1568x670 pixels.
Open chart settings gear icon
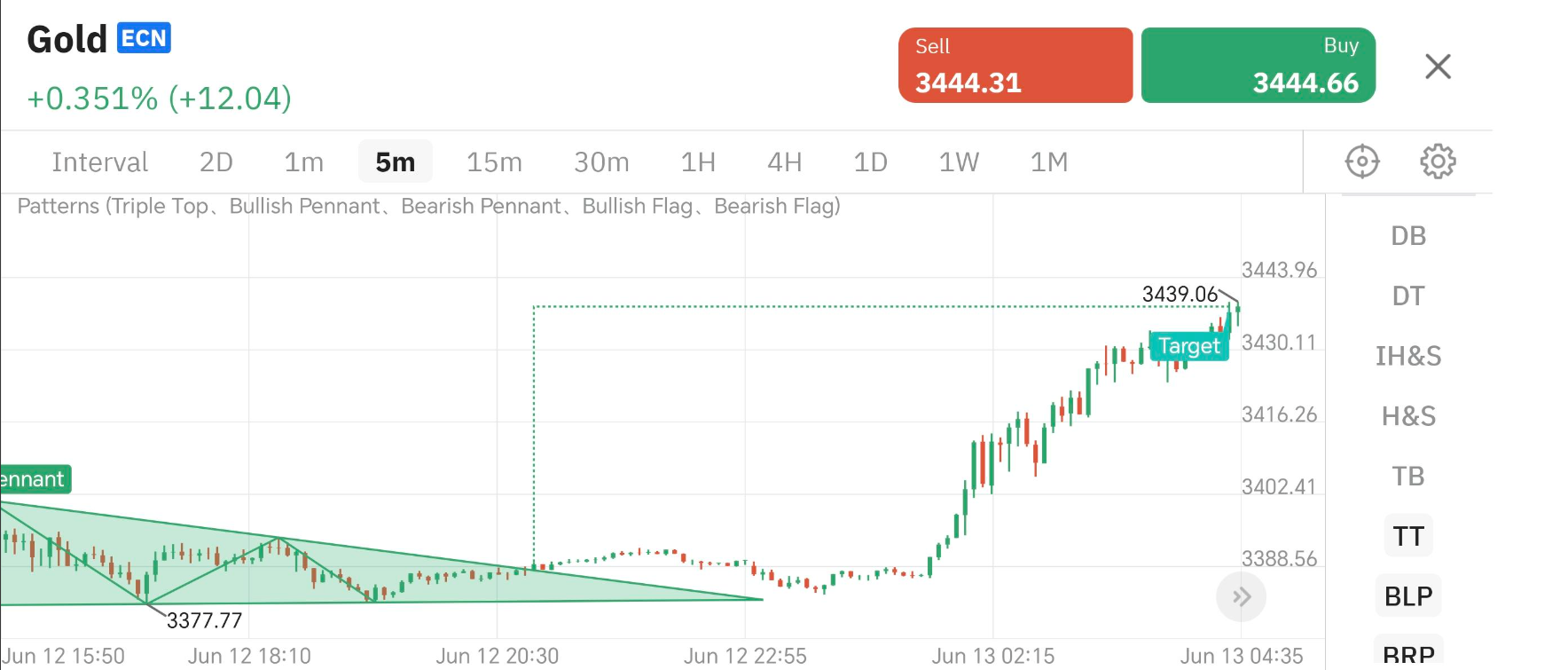tap(1438, 162)
